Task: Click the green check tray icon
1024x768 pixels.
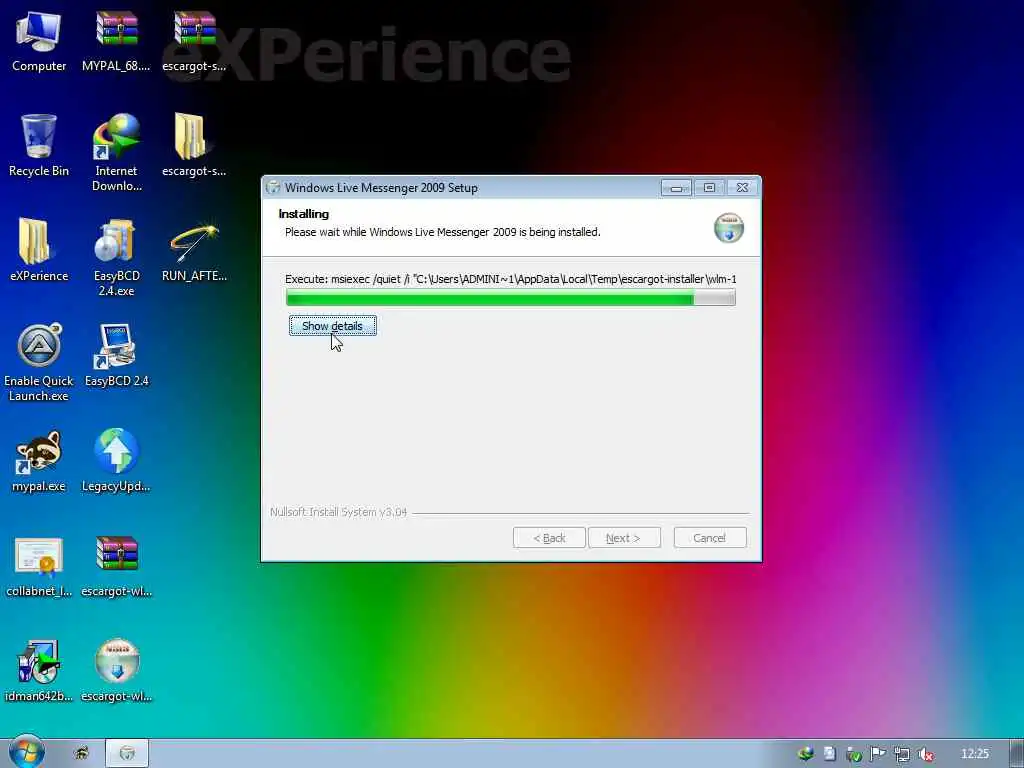Action: point(854,754)
